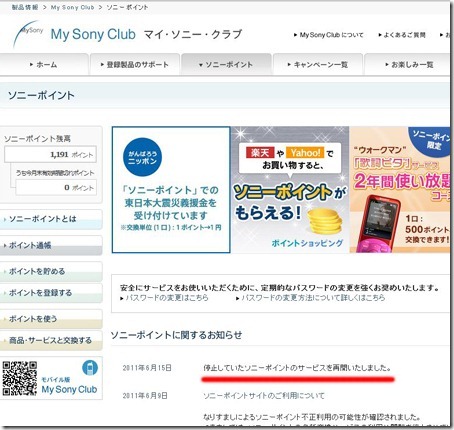Click the My Sony Club logo
Image resolution: width=454 pixels, height=430 pixels.
pos(74,34)
